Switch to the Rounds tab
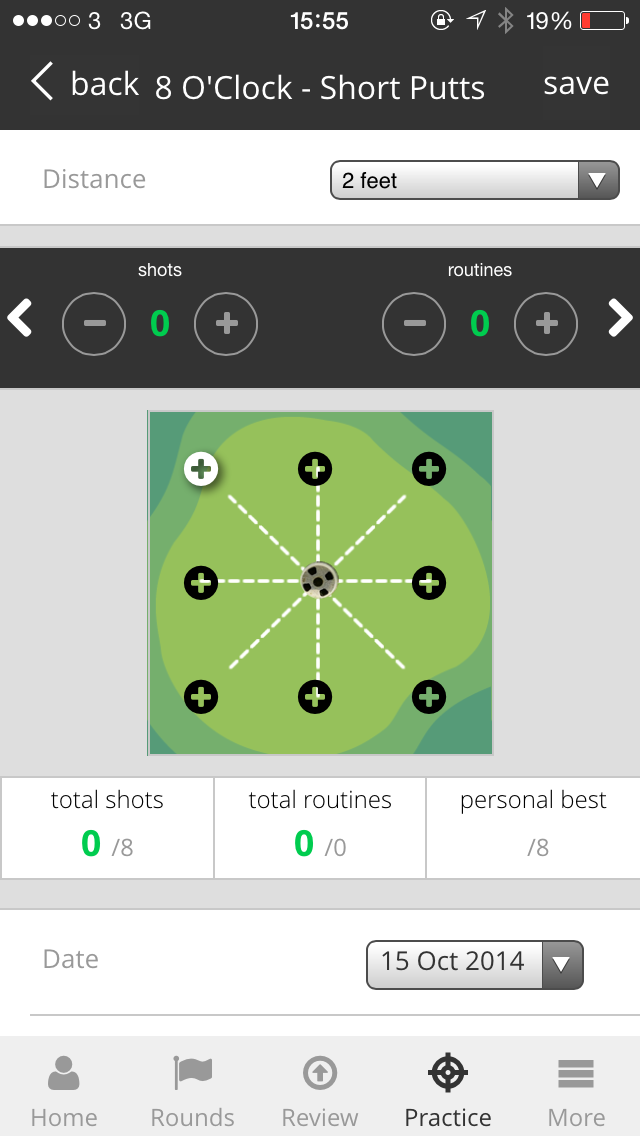 (192, 1090)
